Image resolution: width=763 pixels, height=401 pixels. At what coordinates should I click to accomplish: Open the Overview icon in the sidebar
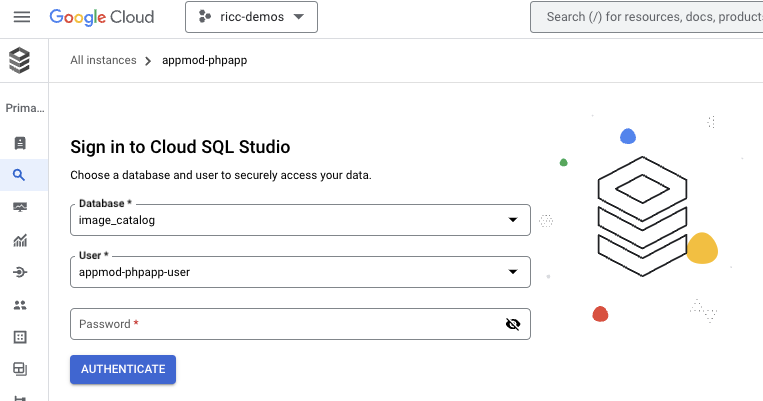pos(20,143)
